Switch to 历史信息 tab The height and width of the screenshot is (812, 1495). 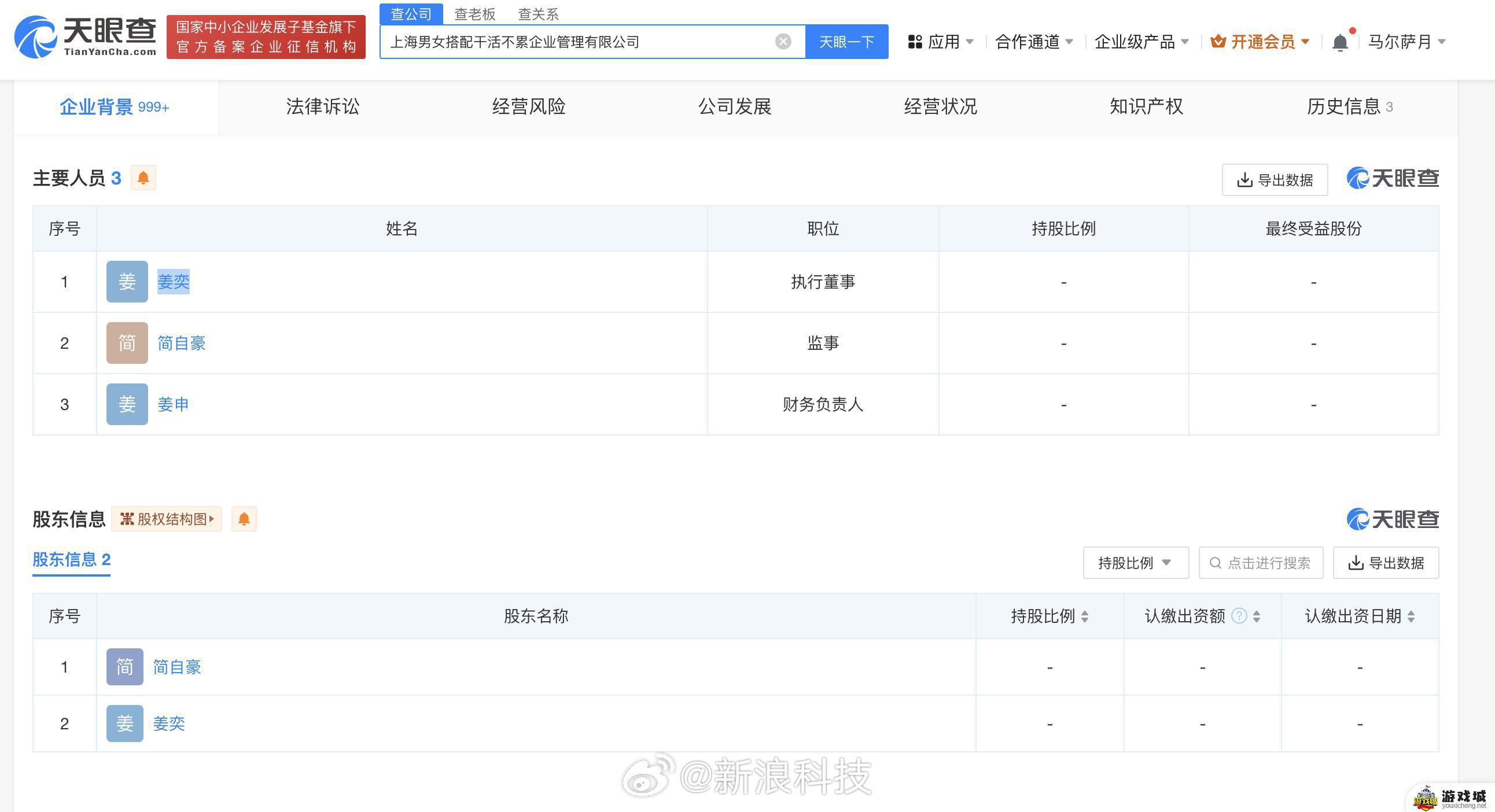coord(1350,107)
